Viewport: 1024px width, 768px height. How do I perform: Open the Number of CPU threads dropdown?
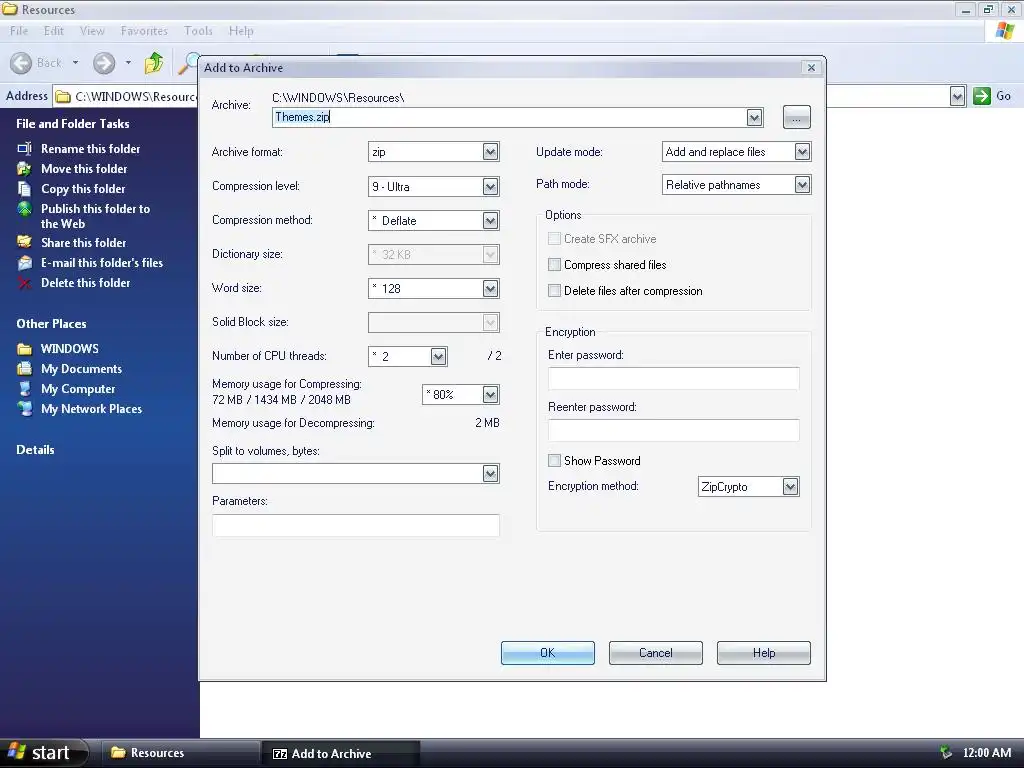pyautogui.click(x=438, y=356)
